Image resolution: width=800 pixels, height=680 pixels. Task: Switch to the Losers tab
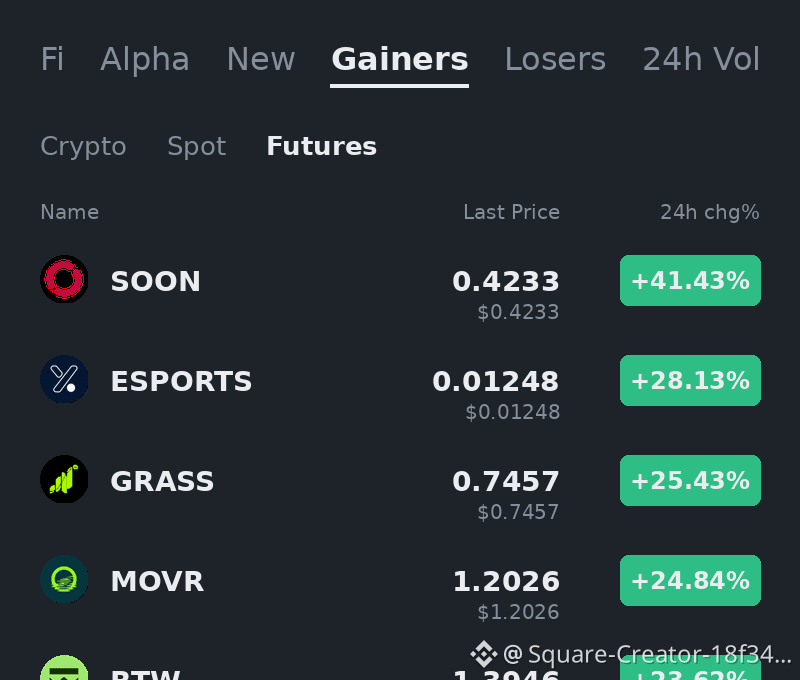[555, 59]
